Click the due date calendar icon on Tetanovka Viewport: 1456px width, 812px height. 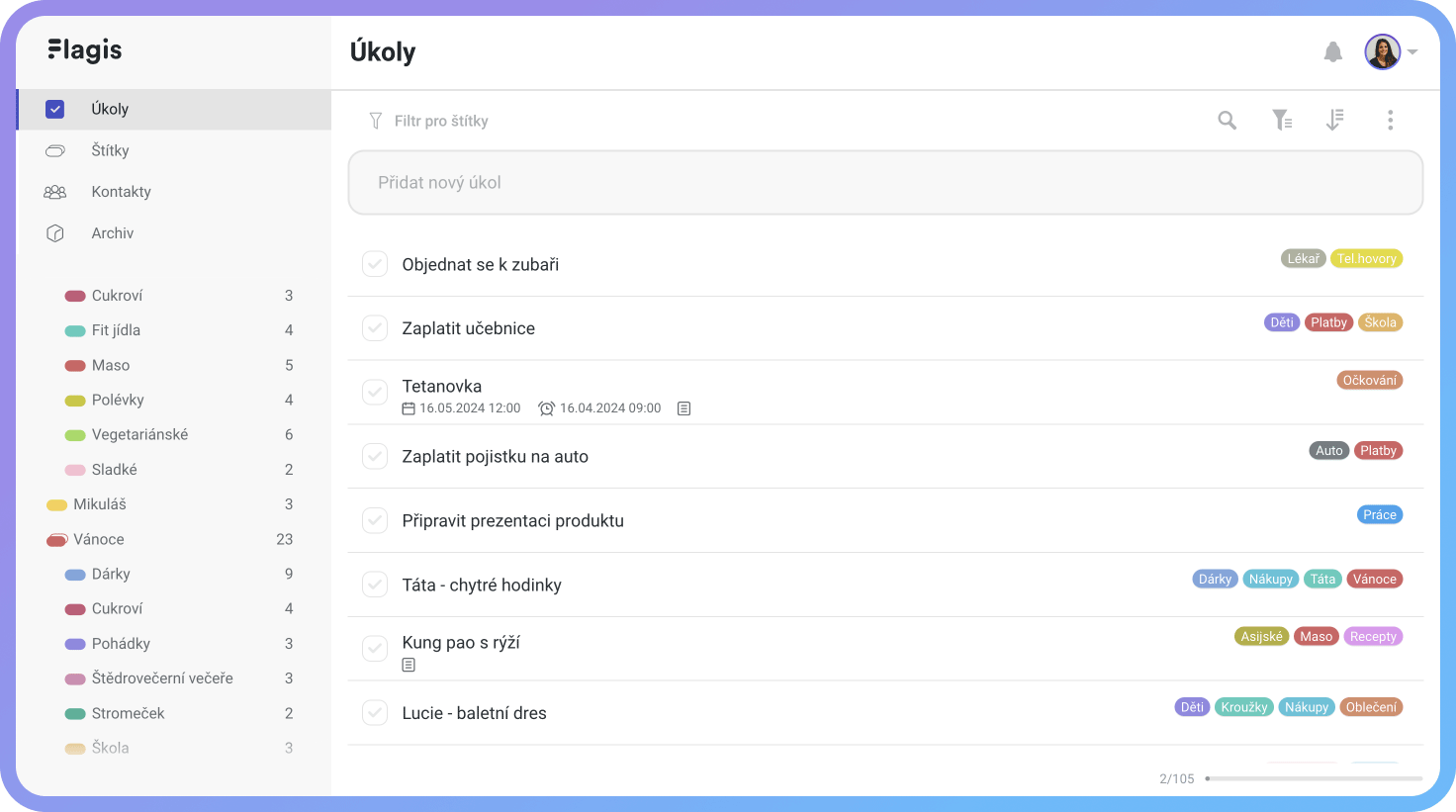click(409, 408)
